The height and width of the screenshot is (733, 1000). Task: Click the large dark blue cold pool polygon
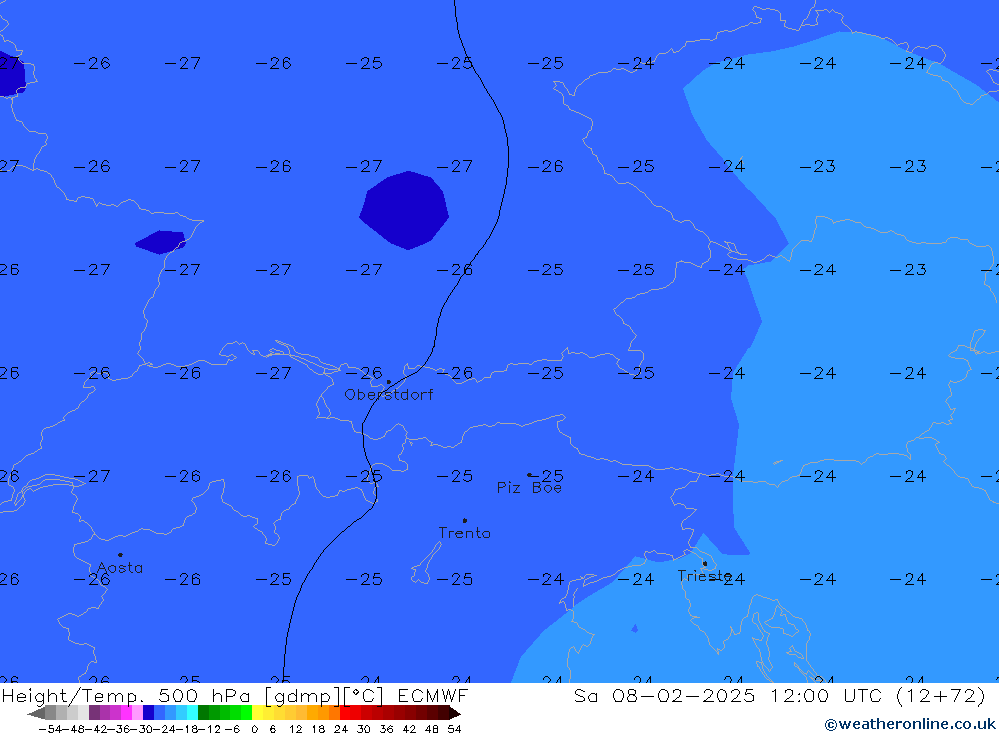point(404,210)
